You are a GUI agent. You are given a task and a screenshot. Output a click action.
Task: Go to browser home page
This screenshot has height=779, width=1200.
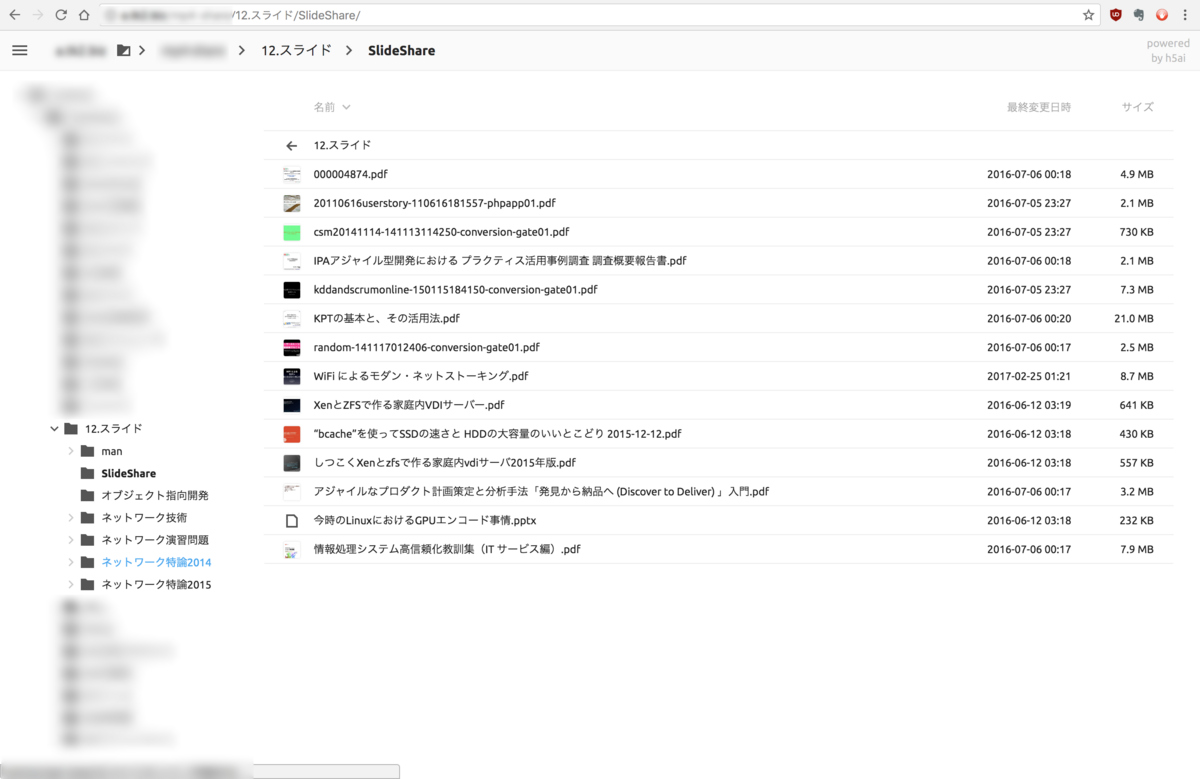click(84, 16)
